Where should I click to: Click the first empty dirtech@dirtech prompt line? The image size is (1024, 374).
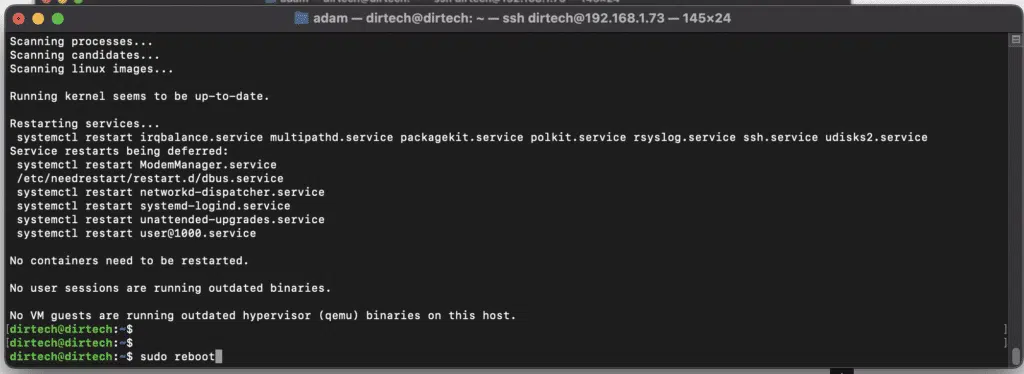(x=71, y=329)
